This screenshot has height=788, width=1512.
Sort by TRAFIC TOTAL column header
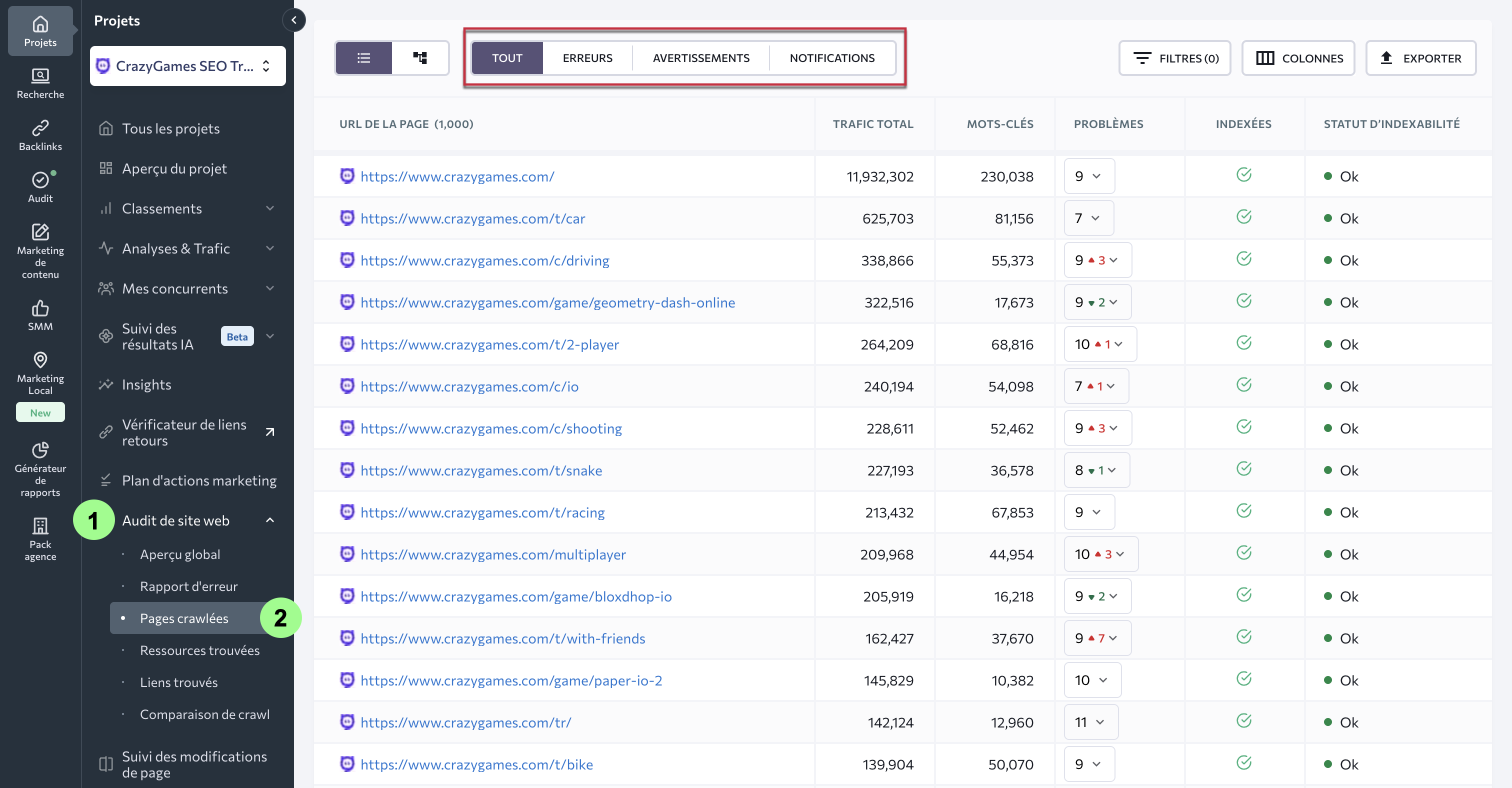873,124
